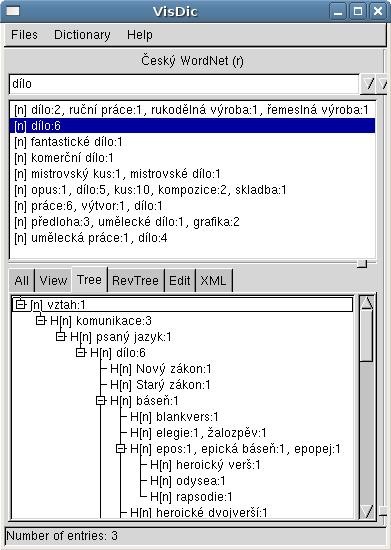The image size is (391, 550).
Task: Select heroický verš:1 in the tree
Action: pyautogui.click(x=205, y=465)
